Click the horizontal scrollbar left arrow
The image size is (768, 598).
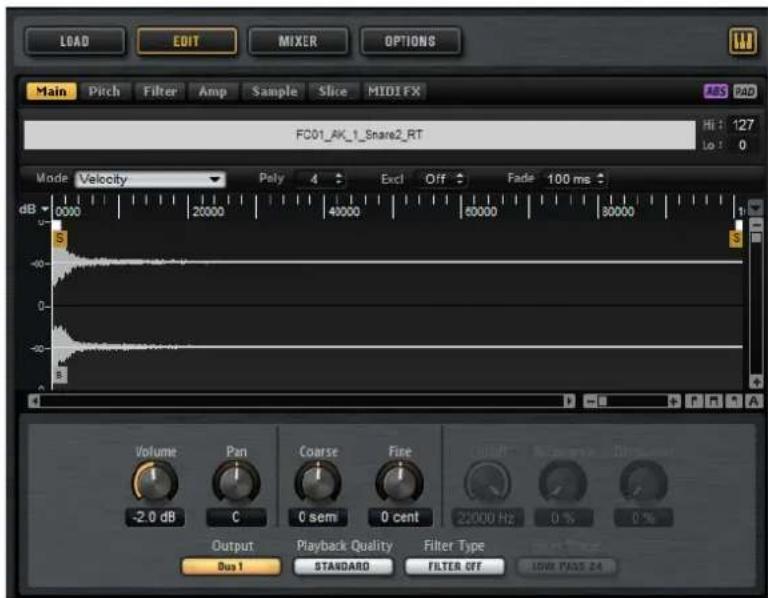(x=34, y=402)
